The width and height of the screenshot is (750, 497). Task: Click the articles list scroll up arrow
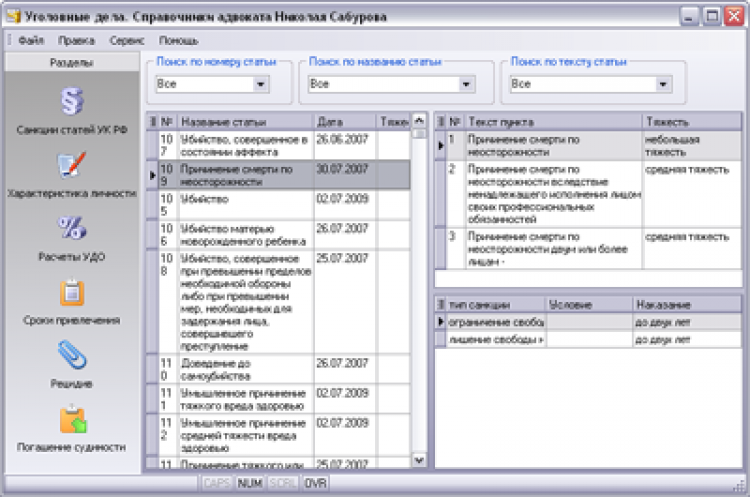[x=419, y=121]
